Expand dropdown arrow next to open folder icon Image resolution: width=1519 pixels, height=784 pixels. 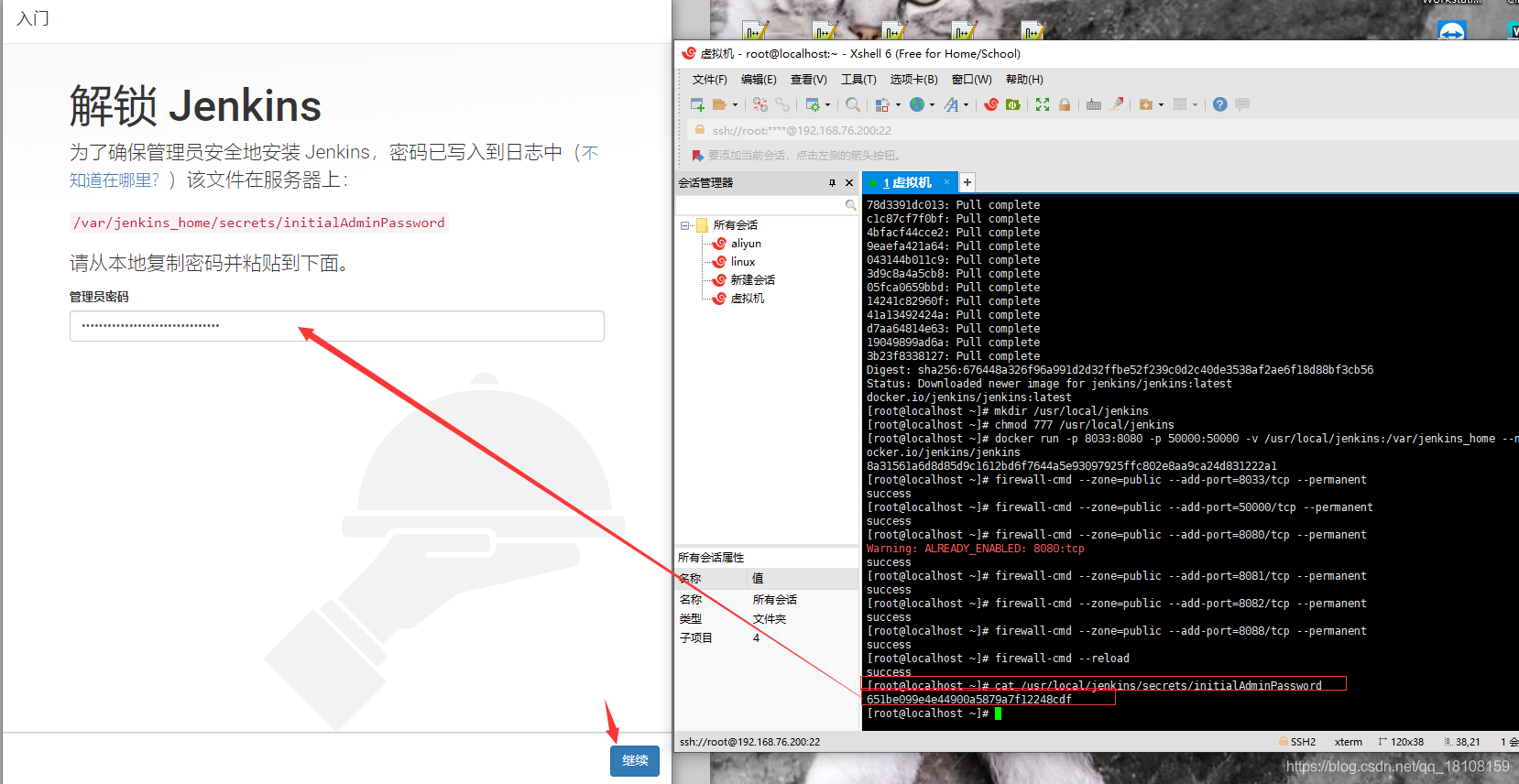click(735, 105)
